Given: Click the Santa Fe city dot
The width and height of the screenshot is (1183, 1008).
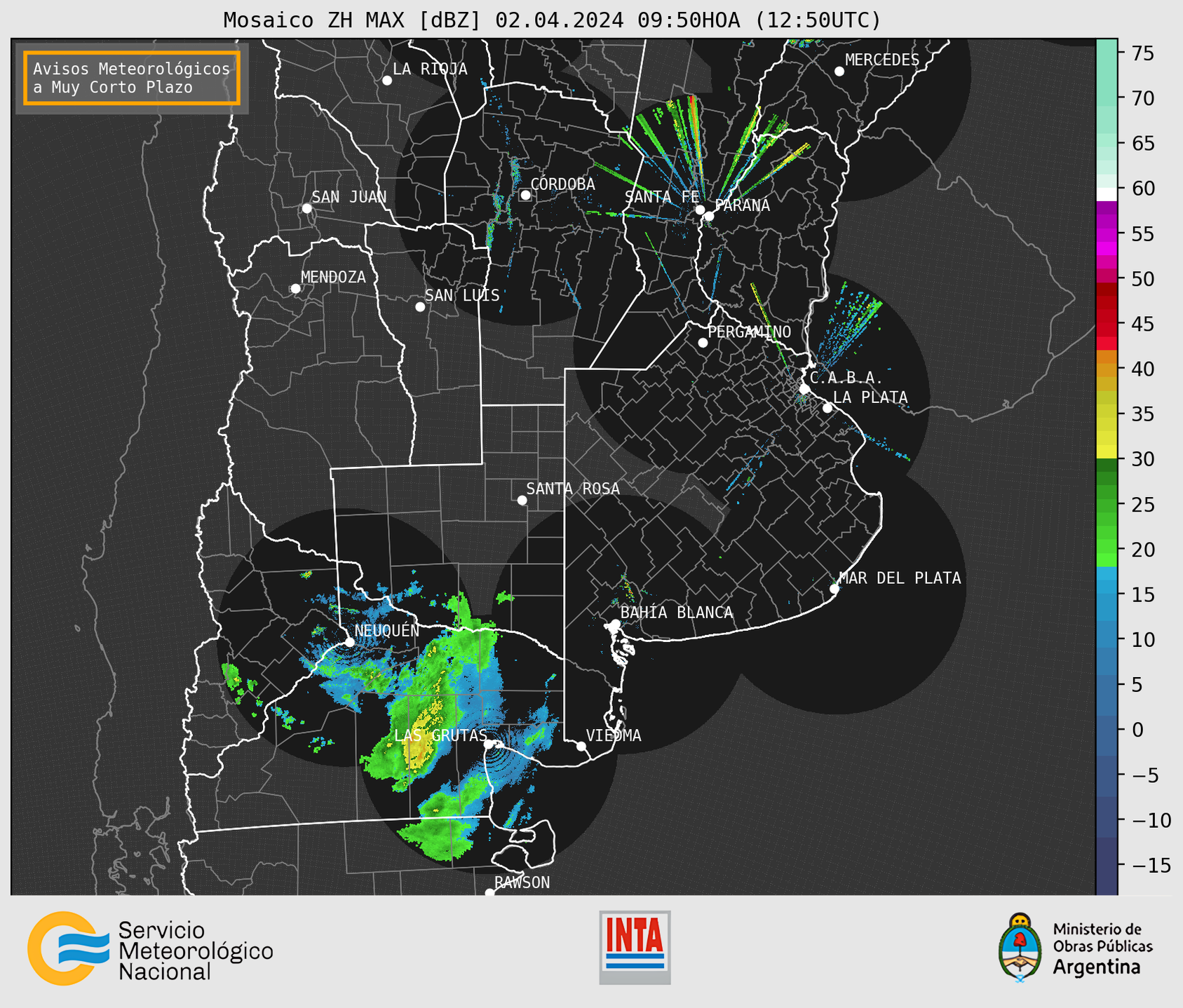Looking at the screenshot, I should click(x=700, y=210).
